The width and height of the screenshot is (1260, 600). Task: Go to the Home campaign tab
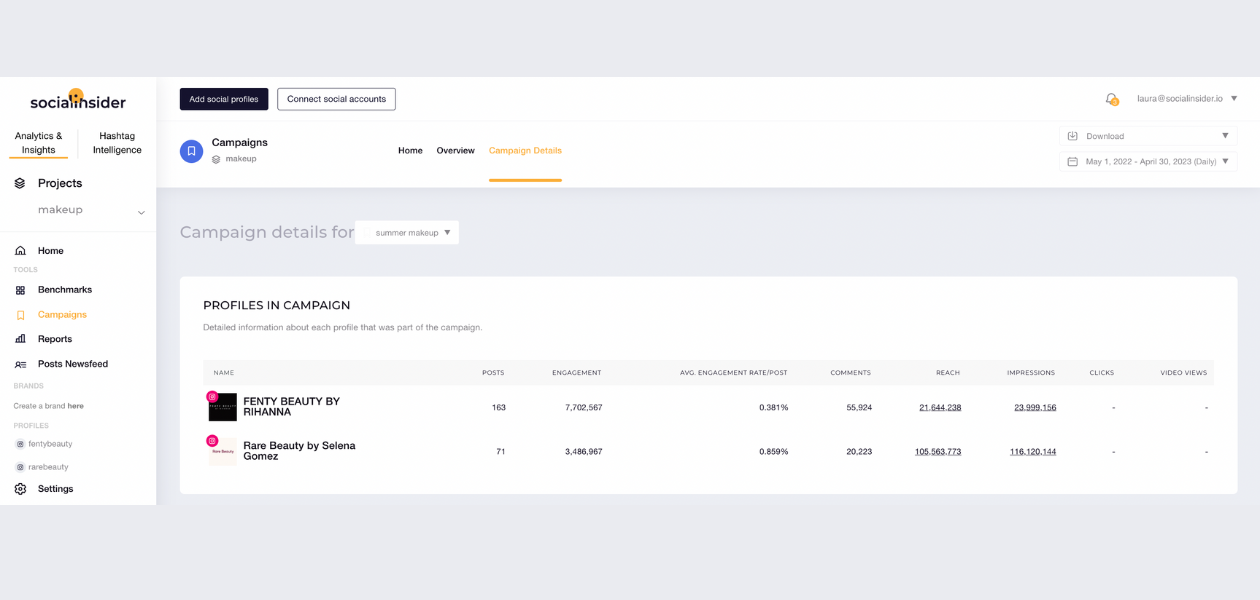pos(410,151)
